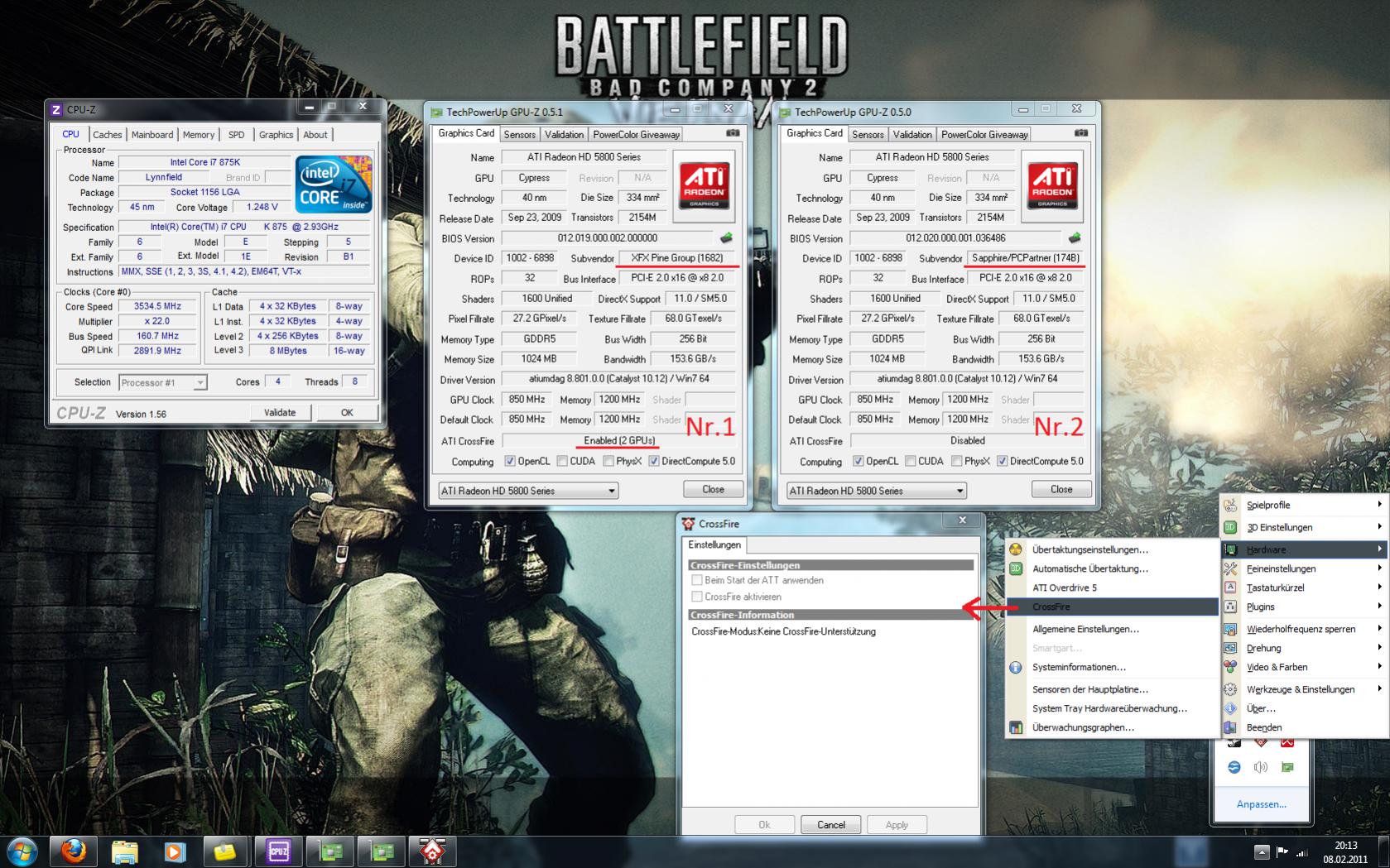Image resolution: width=1390 pixels, height=868 pixels.
Task: Switch to CPU-Z via its taskbar button
Action: pyautogui.click(x=278, y=851)
